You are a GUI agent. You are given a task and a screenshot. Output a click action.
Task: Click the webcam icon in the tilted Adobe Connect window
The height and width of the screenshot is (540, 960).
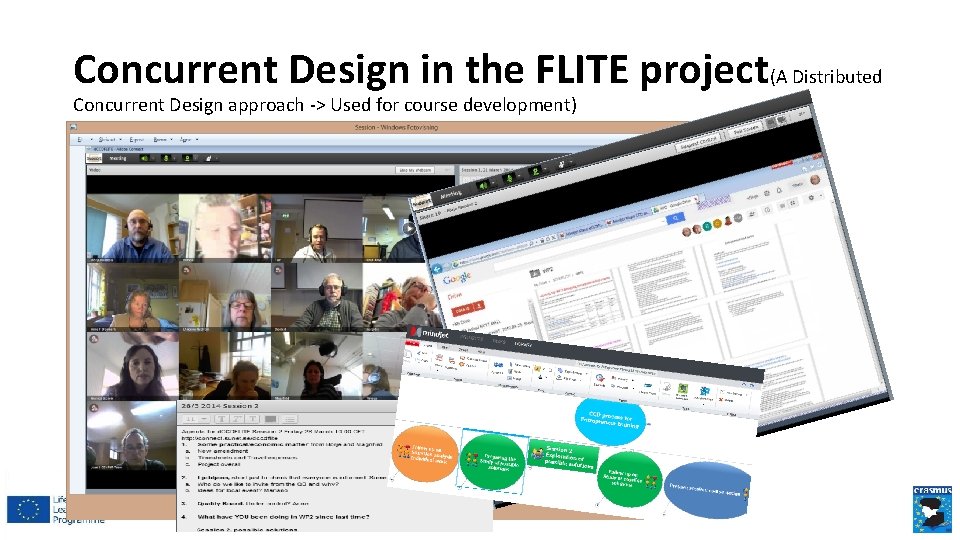pos(535,171)
